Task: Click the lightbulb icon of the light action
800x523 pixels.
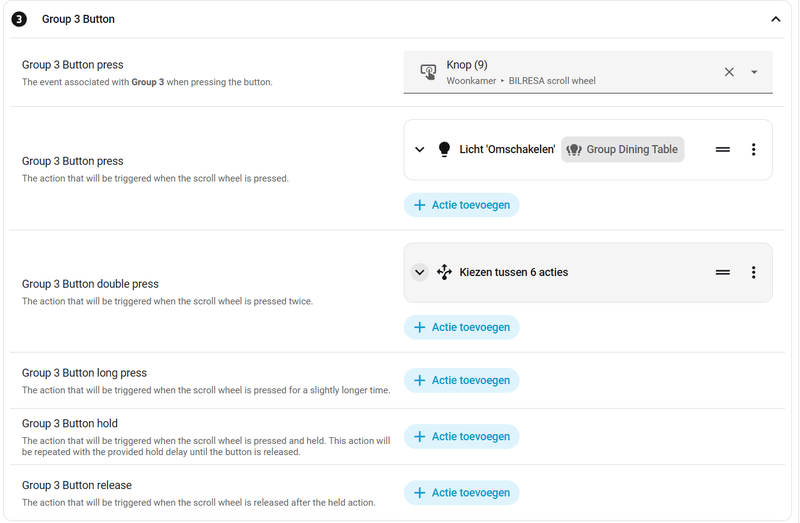Action: tap(445, 150)
